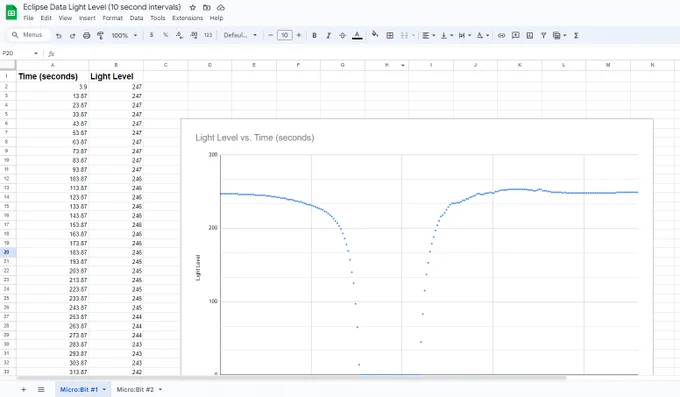Open the Extensions menu
This screenshot has height=397, width=680.
[x=187, y=18]
